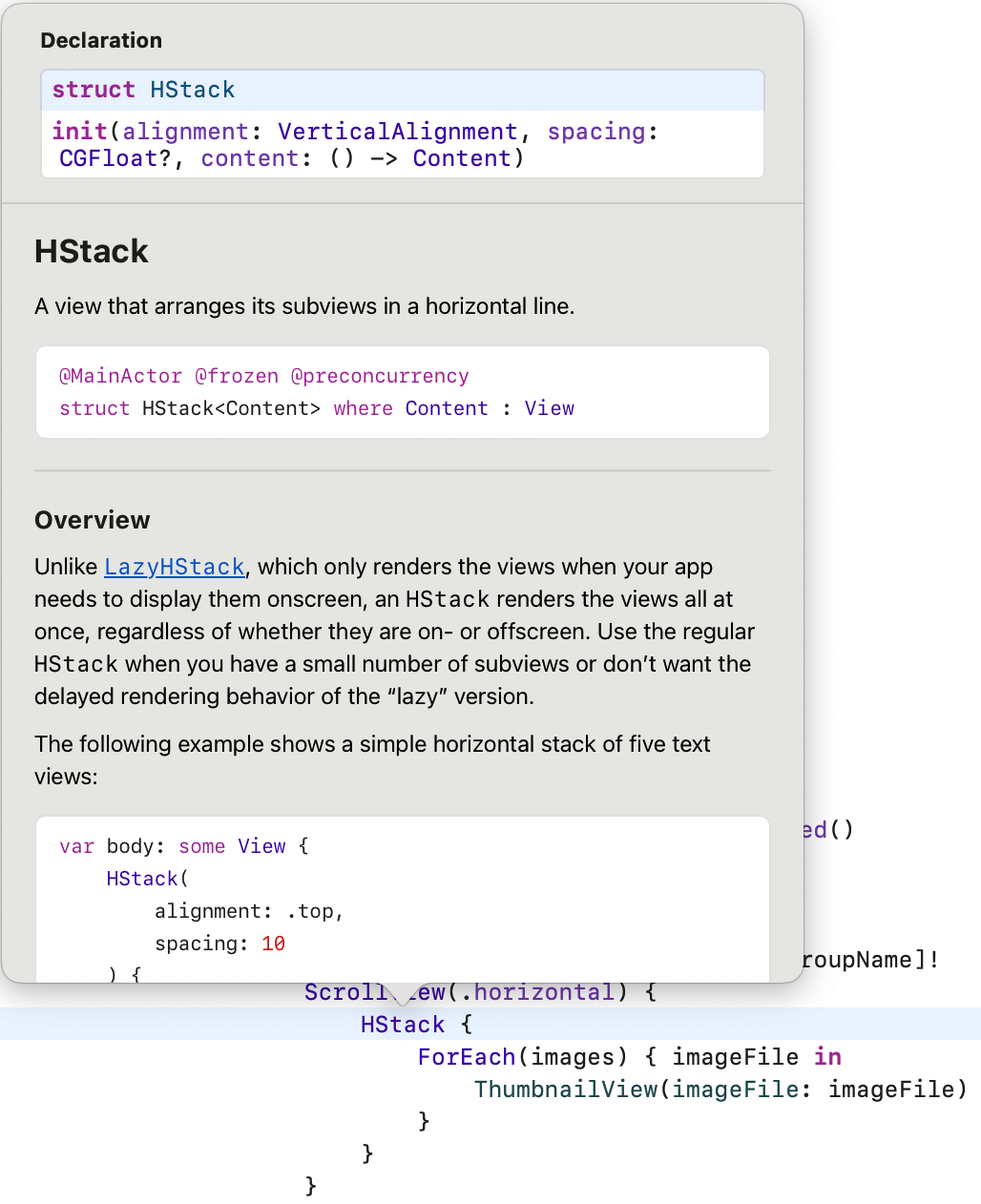
Task: Click 'alignment: .top,' in the example code
Action: click(x=248, y=911)
